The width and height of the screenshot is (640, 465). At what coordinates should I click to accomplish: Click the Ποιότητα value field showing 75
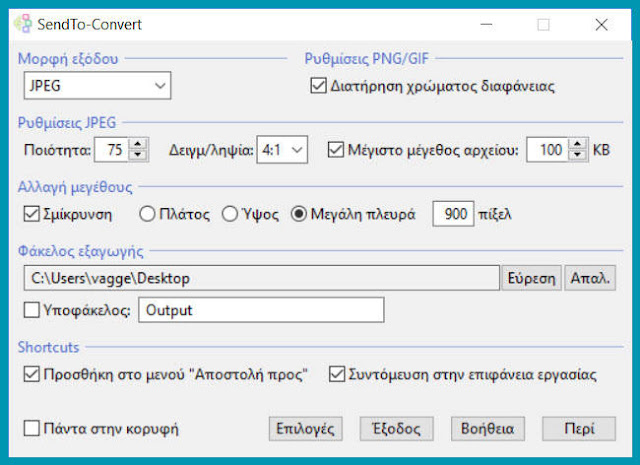[111, 150]
